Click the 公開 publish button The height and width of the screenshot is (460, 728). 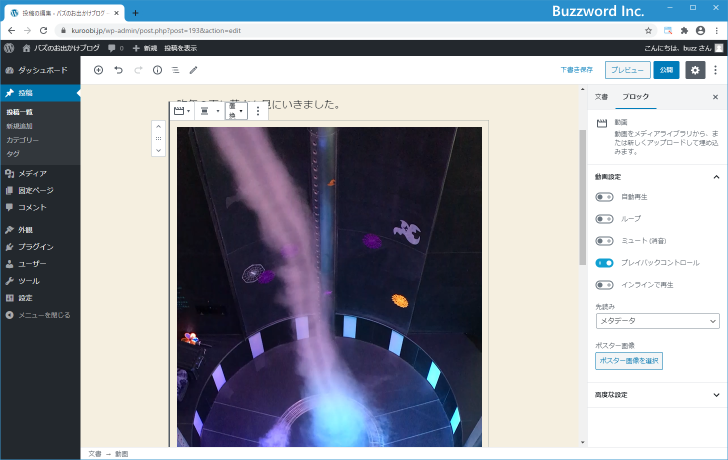(x=666, y=70)
